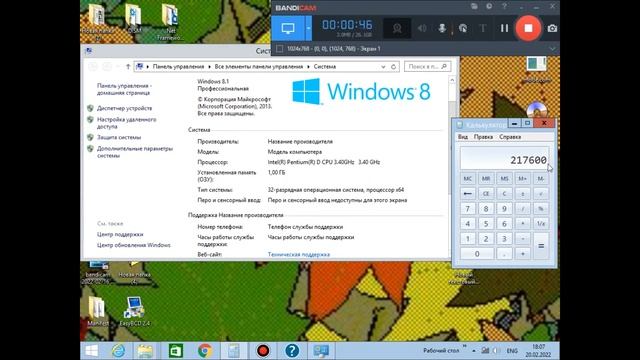640x360 pixels.
Task: Click CE in Calculator
Action: point(486,193)
